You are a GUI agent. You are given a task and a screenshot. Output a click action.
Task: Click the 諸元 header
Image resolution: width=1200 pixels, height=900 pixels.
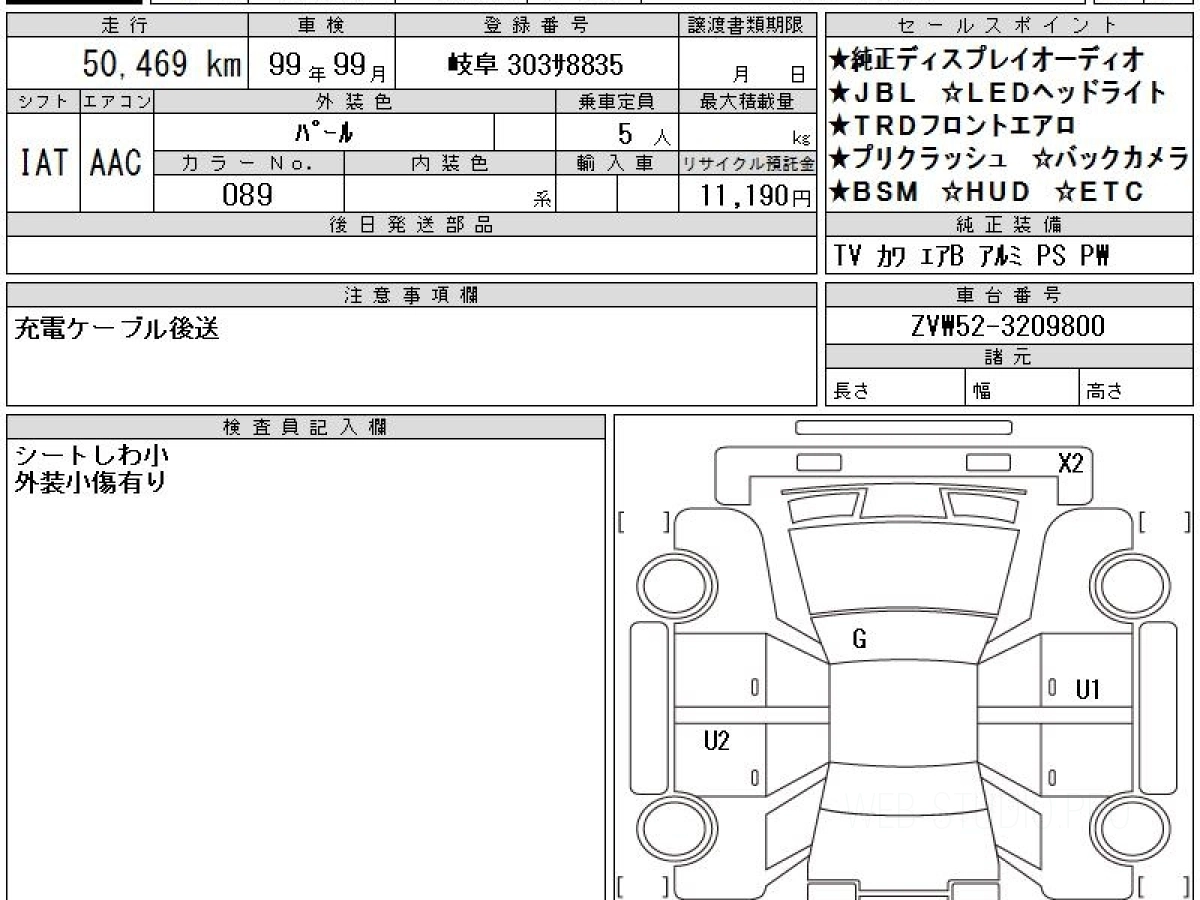coord(1008,357)
